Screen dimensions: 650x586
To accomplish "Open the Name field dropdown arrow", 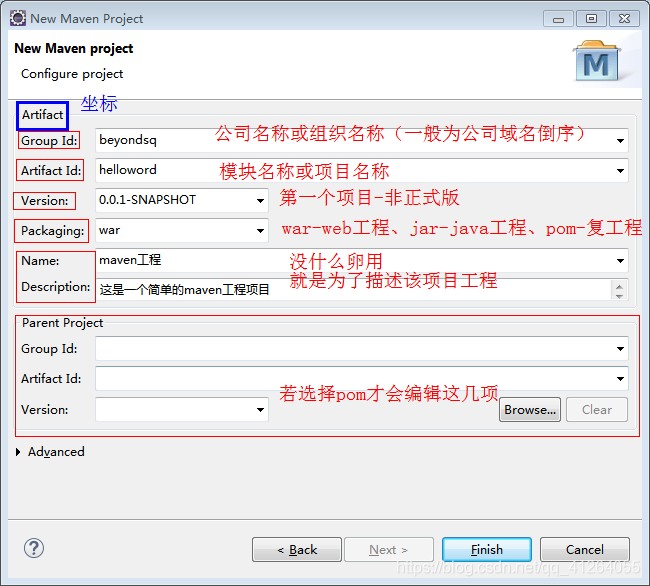I will click(x=620, y=261).
